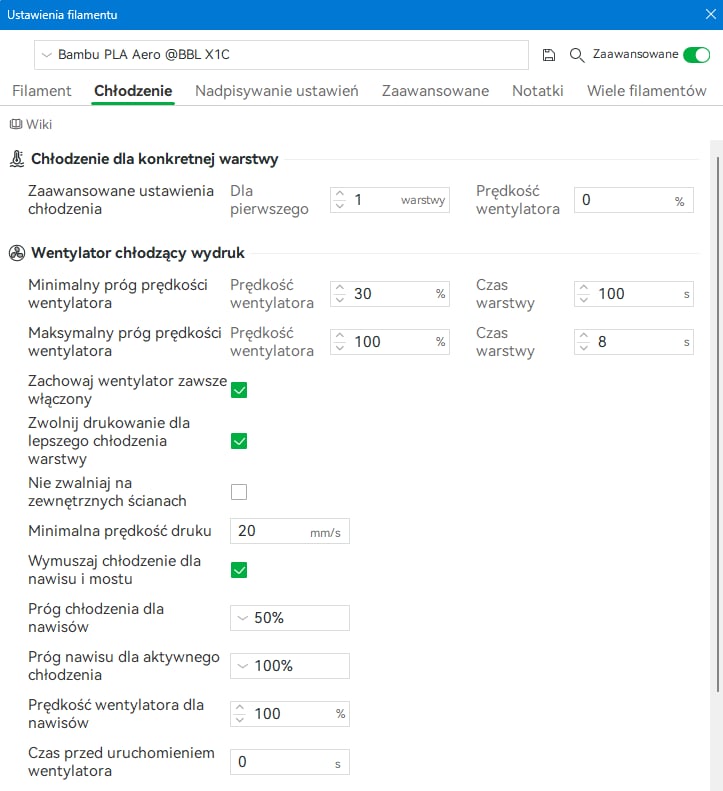
Task: Decrease Dla pierwszego warstwy count
Action: 340,205
